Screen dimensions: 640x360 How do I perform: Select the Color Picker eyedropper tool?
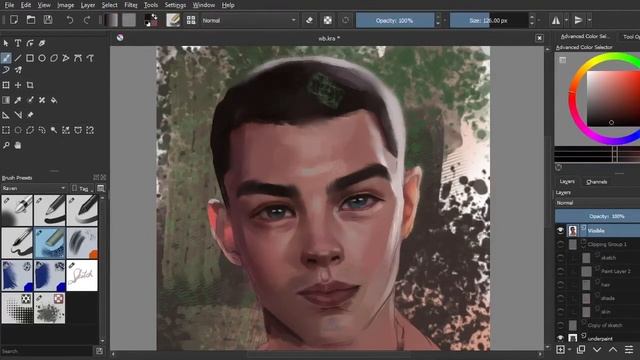(18, 100)
